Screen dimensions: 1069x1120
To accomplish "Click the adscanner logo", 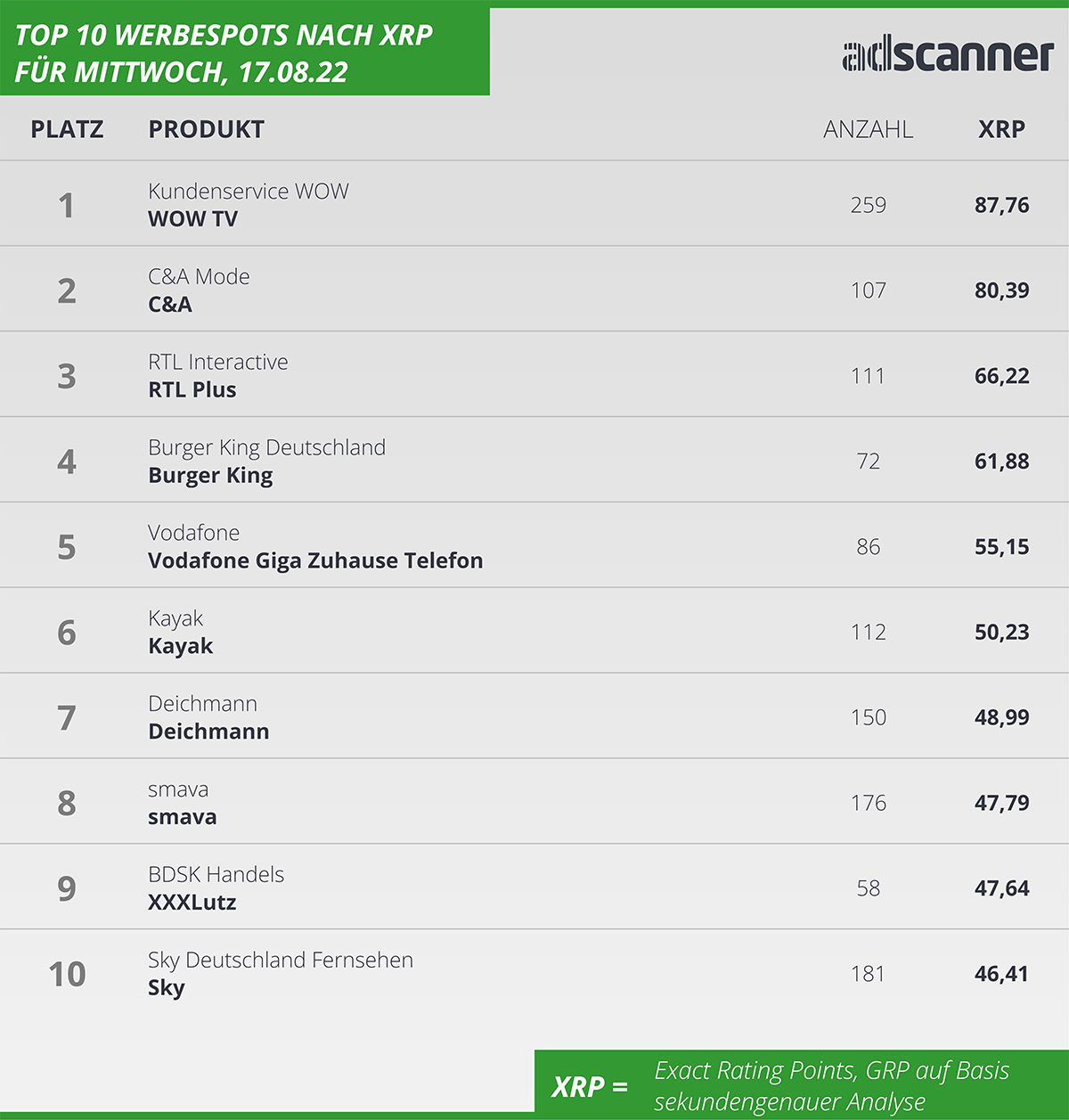I will pos(948,55).
